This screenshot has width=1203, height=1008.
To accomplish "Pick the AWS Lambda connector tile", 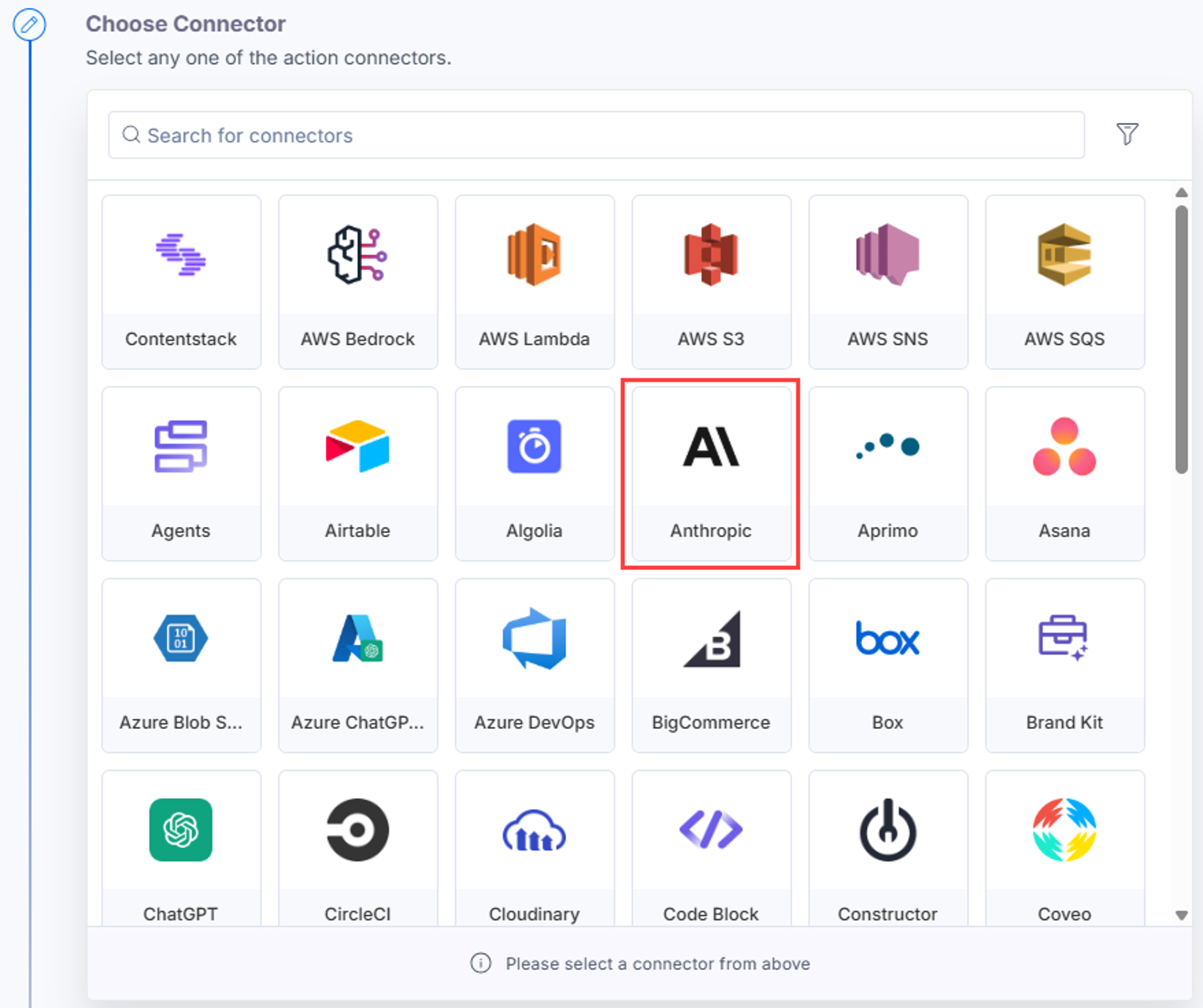I will (x=534, y=282).
